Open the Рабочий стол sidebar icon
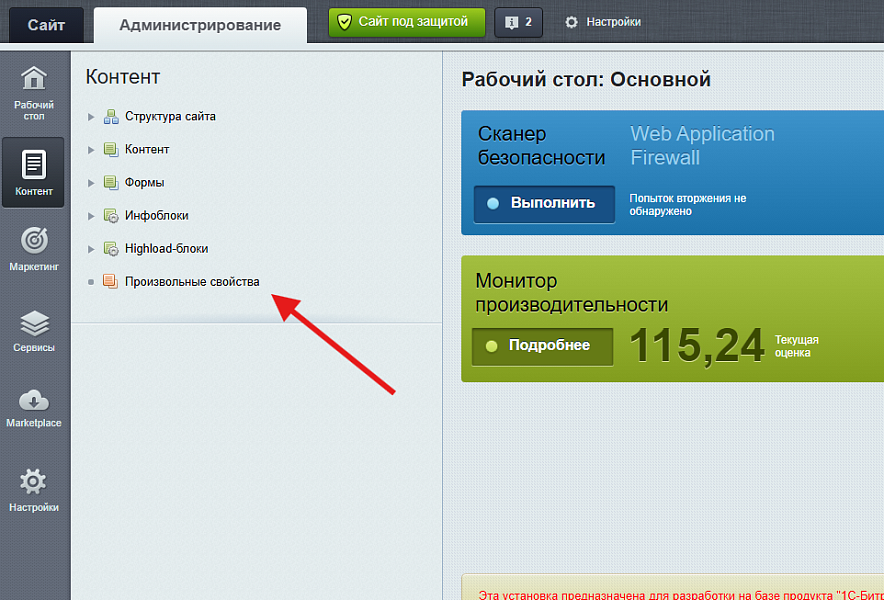 (34, 79)
